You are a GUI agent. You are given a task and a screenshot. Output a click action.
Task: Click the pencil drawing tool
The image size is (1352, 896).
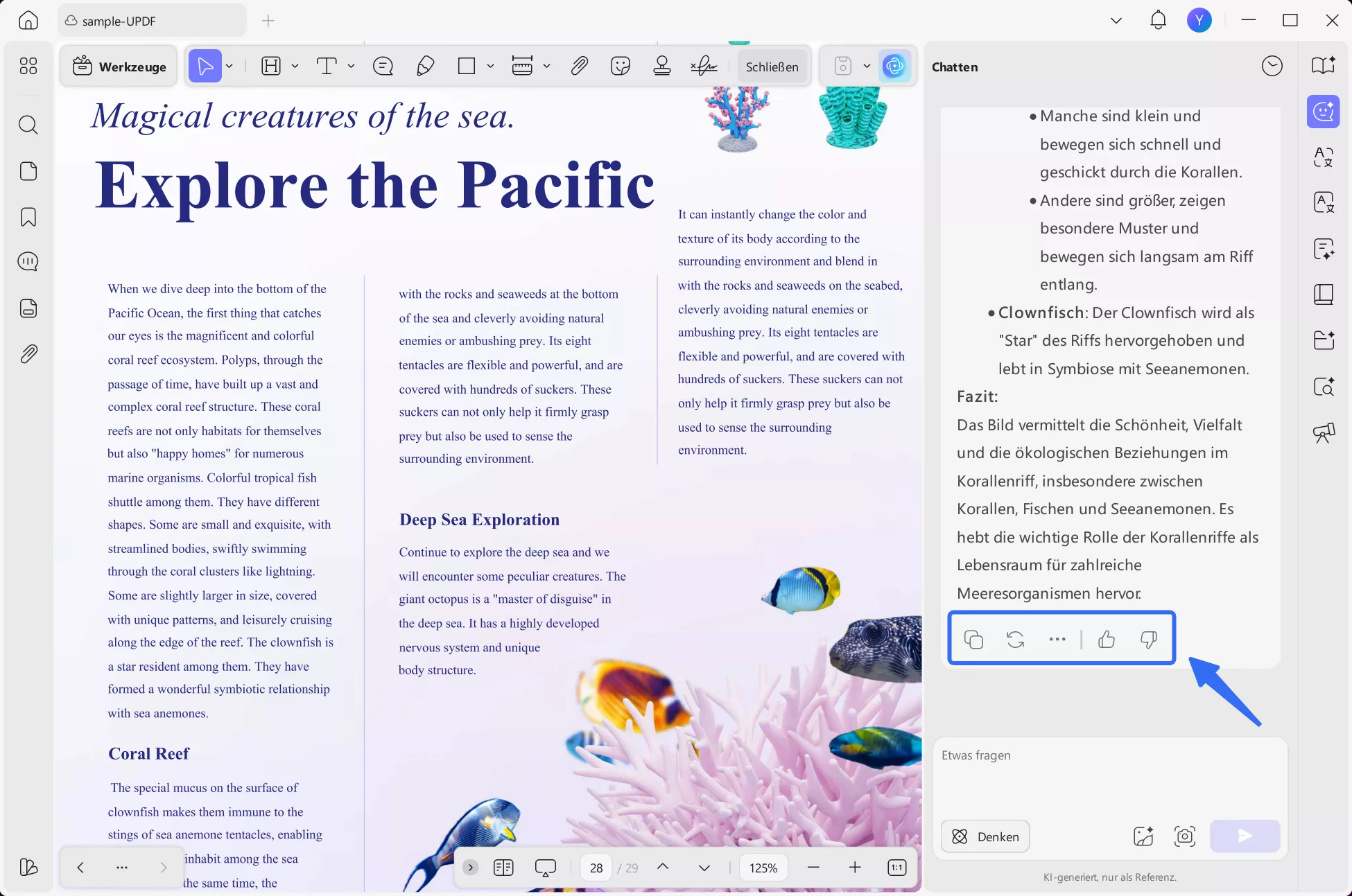(x=425, y=67)
